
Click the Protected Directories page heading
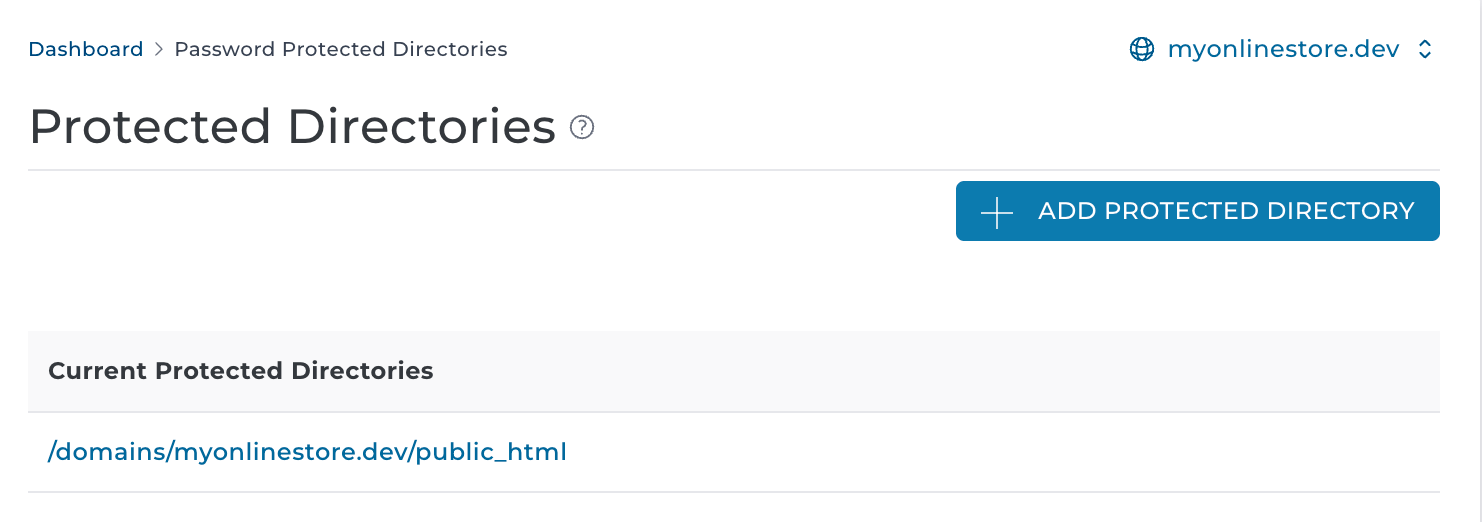[292, 128]
